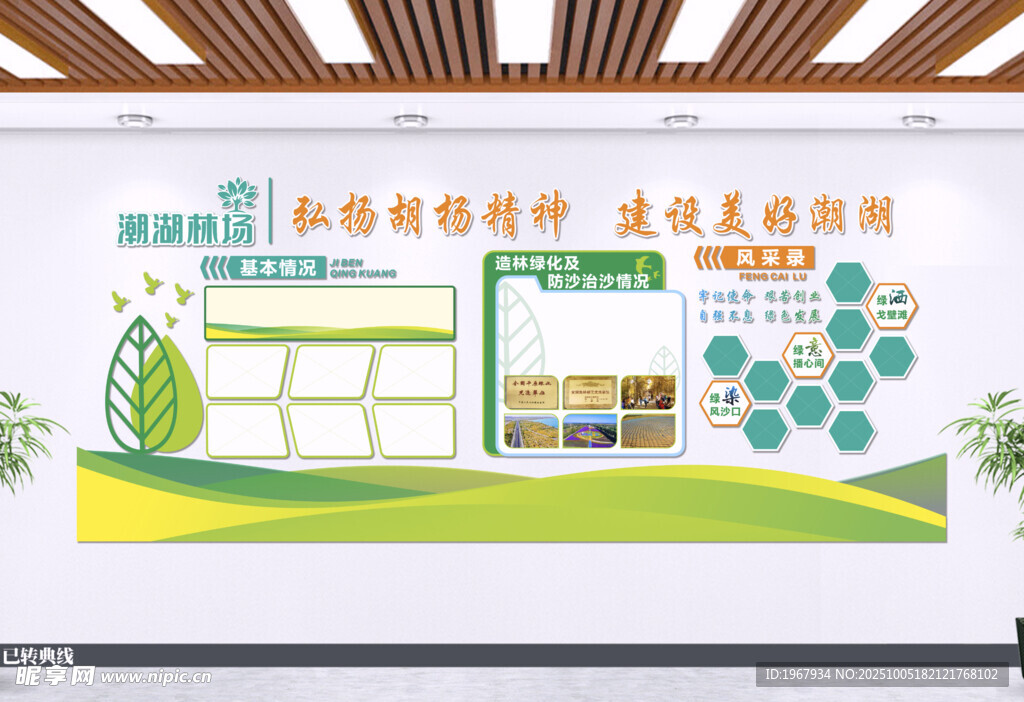The image size is (1024, 702).
Task: Open the 基本情况 section header
Action: (278, 268)
